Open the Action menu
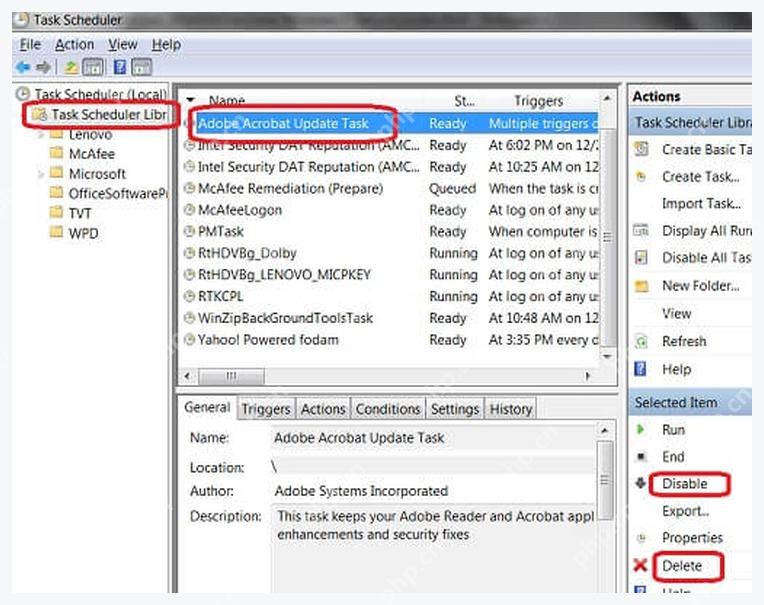Image resolution: width=764 pixels, height=605 pixels. tap(75, 44)
